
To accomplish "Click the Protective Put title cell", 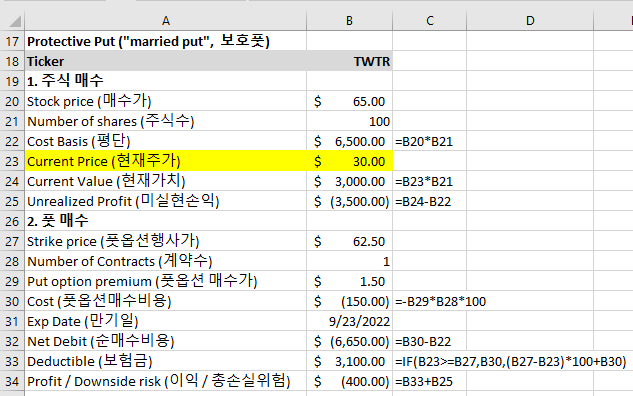I will click(x=166, y=41).
